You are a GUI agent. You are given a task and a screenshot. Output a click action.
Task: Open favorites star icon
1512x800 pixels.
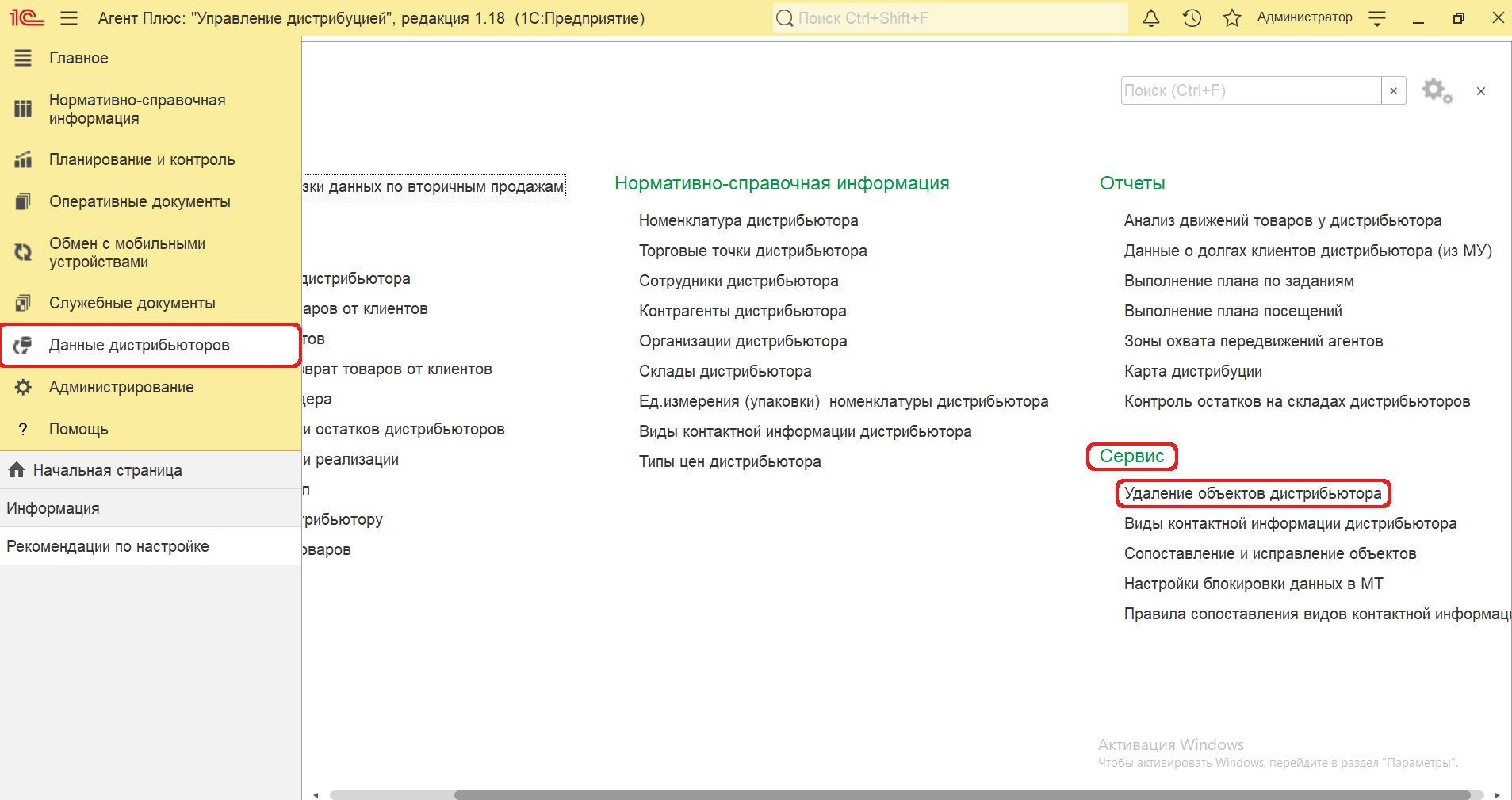pos(1231,17)
